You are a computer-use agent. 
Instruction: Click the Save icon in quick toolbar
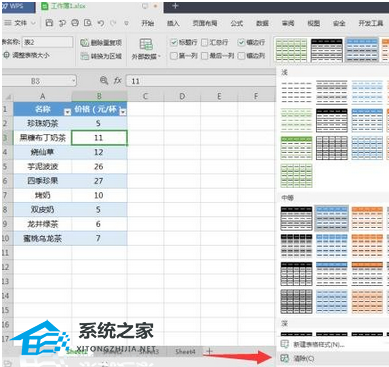(49, 23)
